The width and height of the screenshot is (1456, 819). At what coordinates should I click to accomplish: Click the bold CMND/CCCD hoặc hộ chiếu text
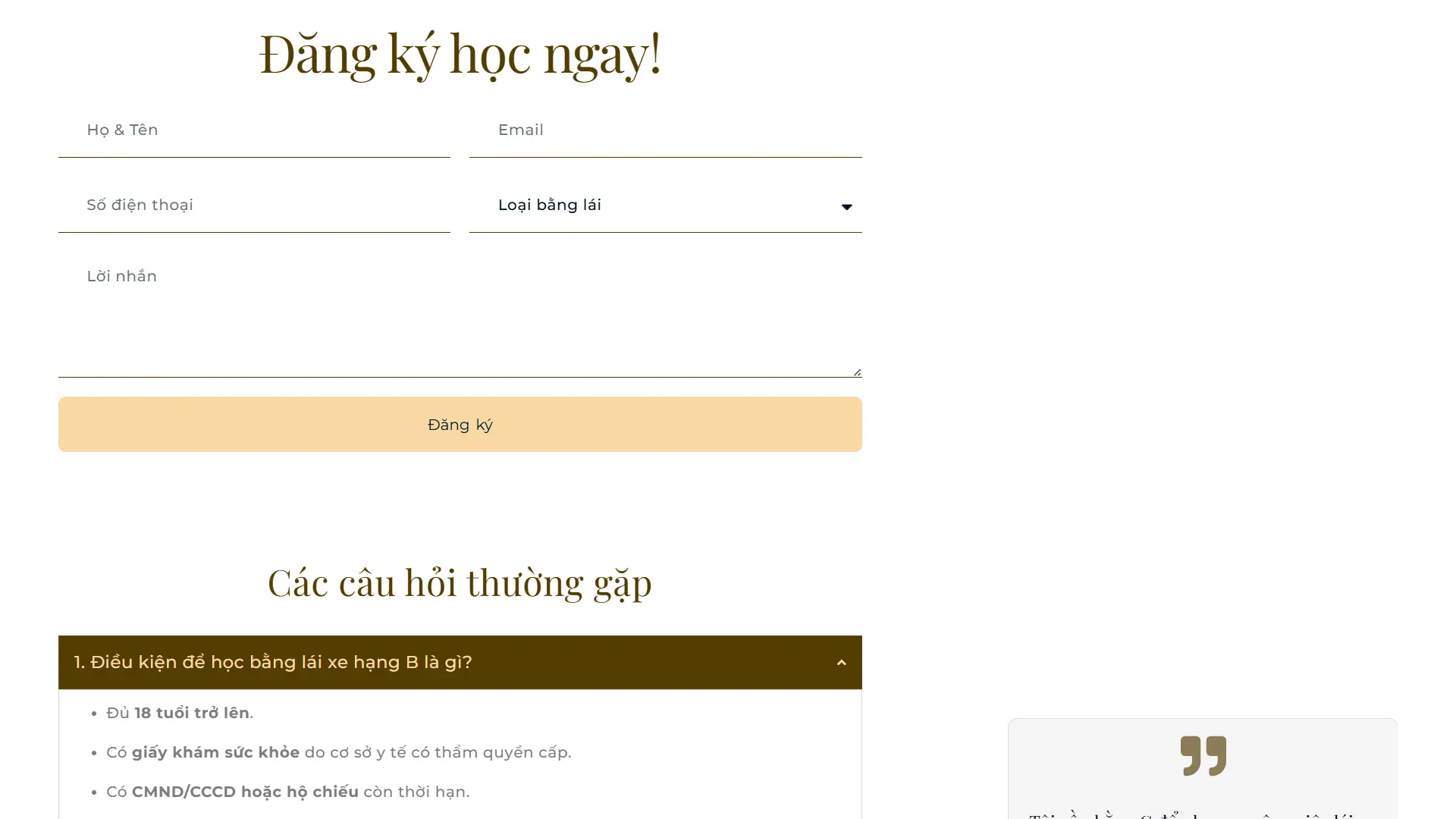[x=245, y=792]
